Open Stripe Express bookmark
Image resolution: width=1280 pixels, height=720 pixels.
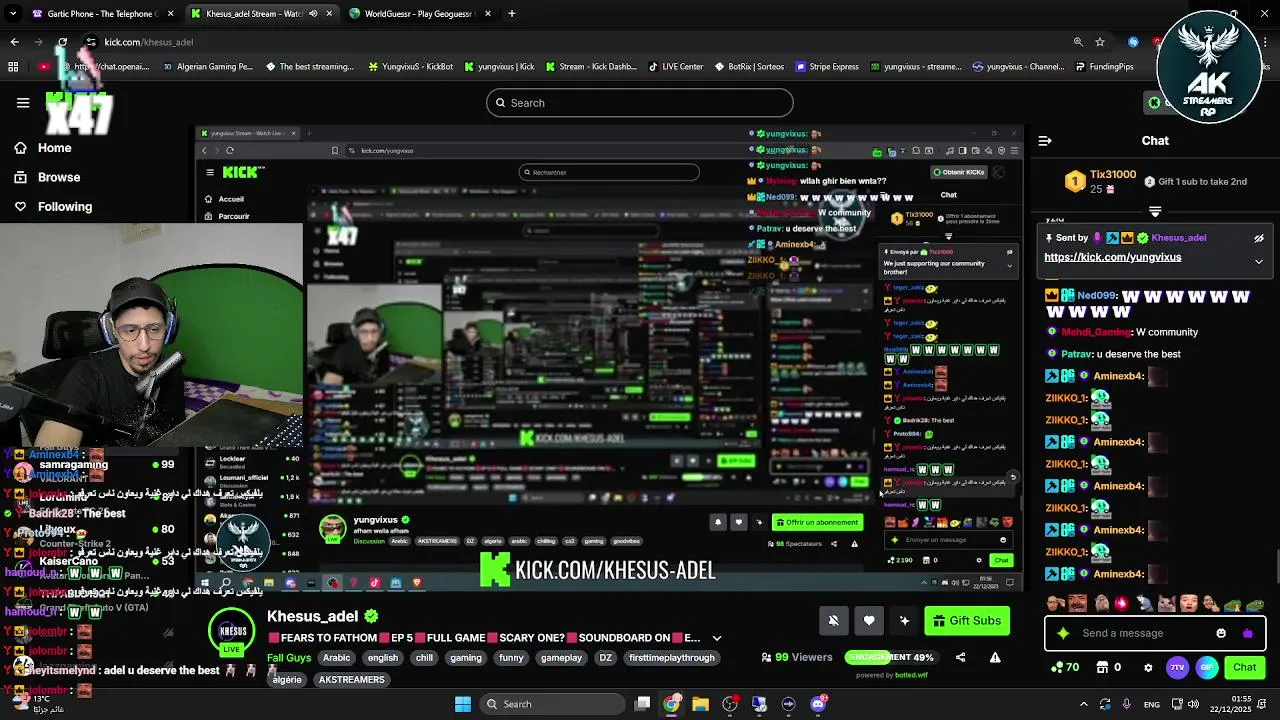pyautogui.click(x=827, y=67)
